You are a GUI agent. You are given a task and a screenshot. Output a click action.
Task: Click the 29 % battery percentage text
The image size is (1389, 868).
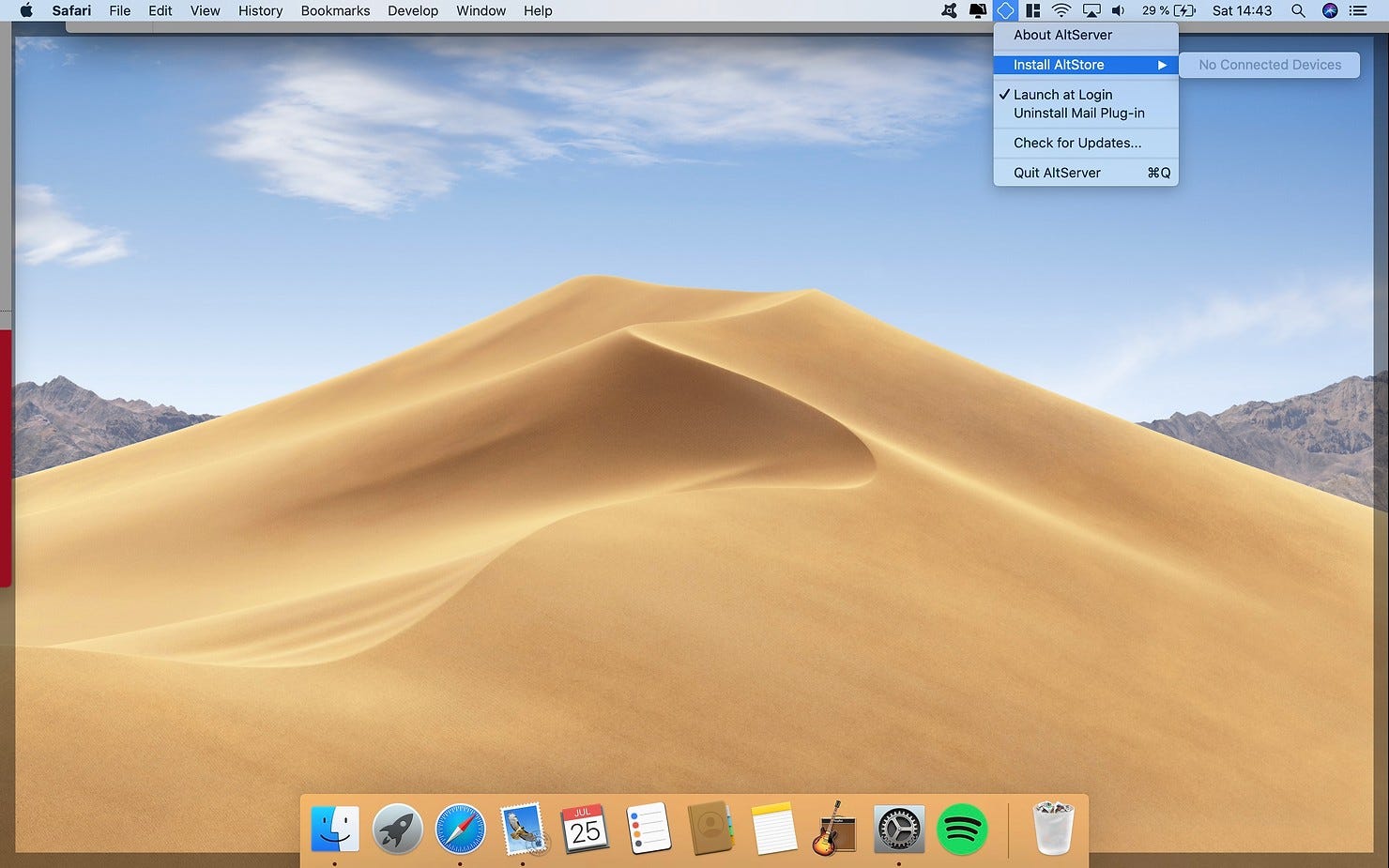(x=1155, y=10)
